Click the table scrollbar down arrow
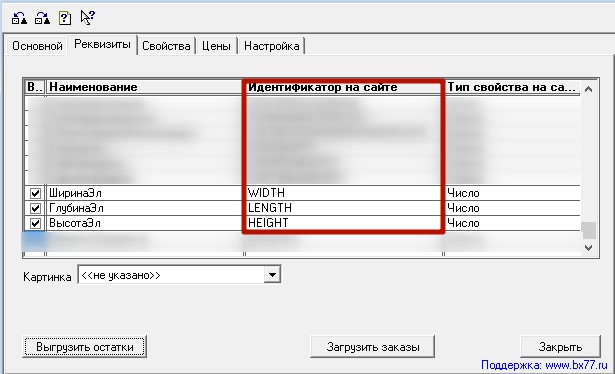Screen dimensions: 615x374 588,248
